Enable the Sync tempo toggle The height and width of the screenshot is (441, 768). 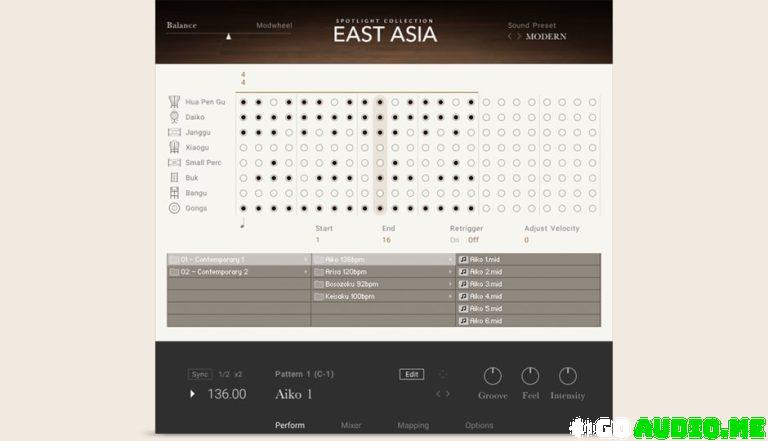pos(200,374)
